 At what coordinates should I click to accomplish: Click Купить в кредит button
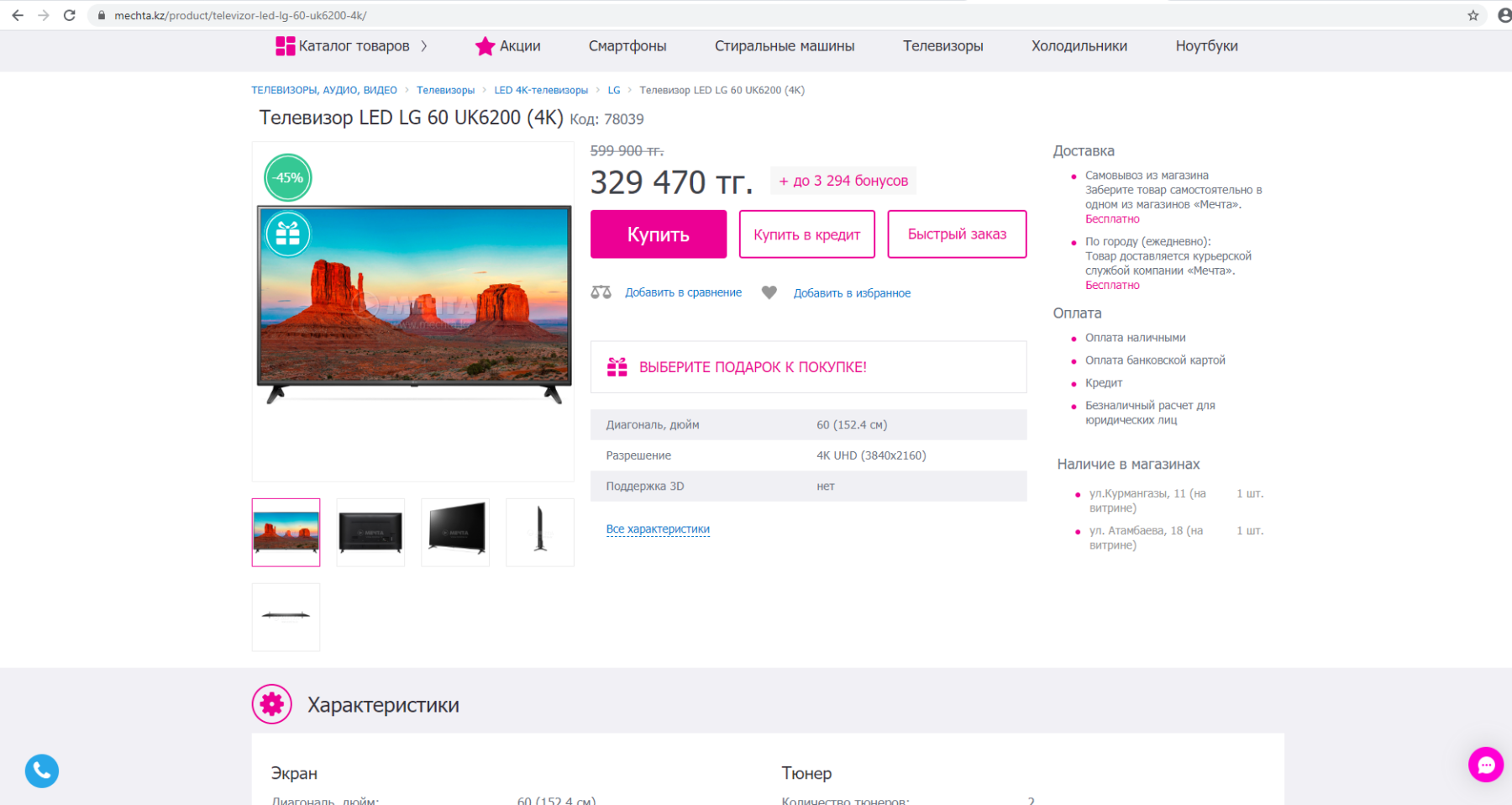coord(806,234)
